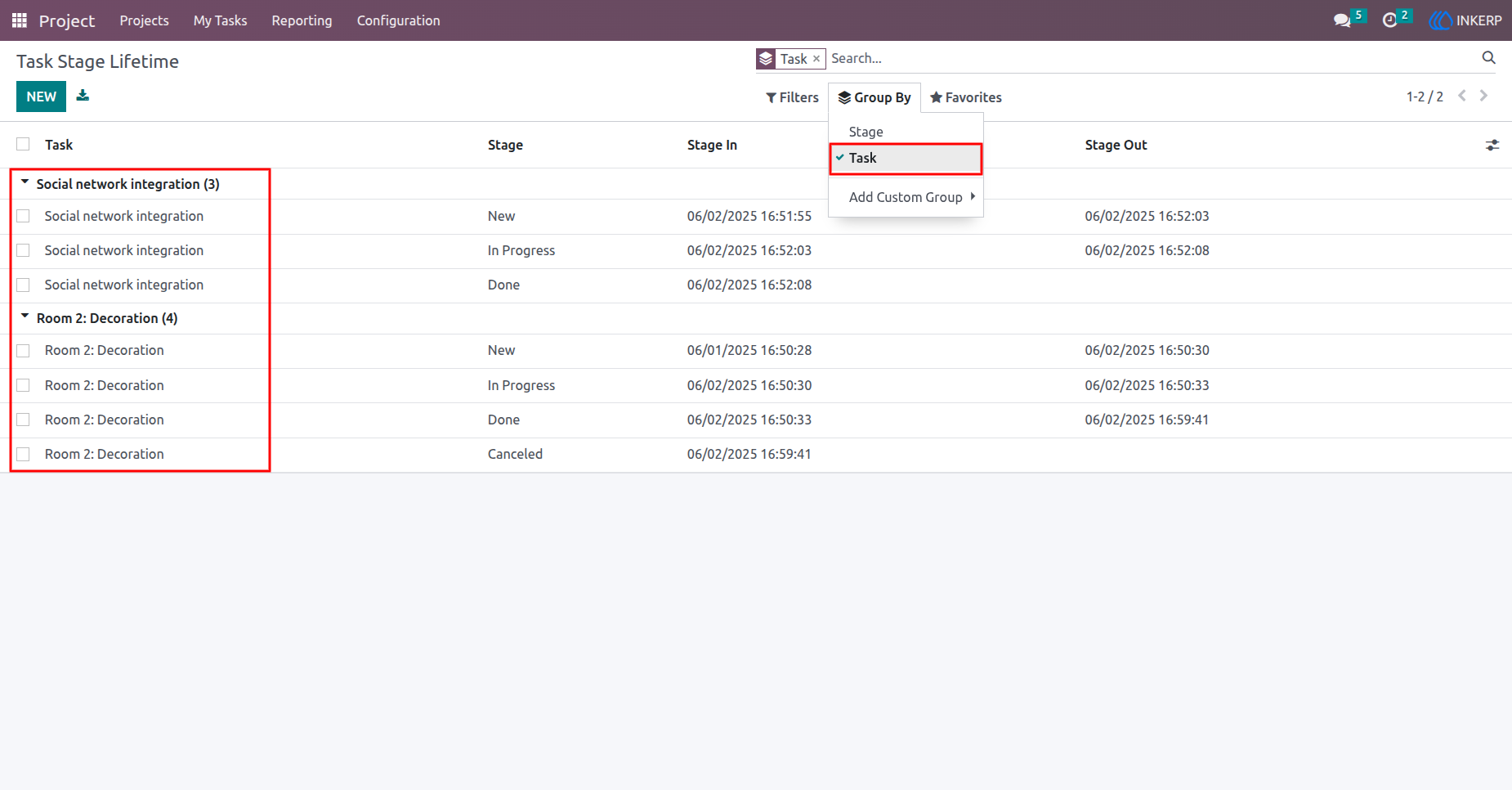
Task: Check the Room 2: Decoration Done row
Action: tap(23, 420)
